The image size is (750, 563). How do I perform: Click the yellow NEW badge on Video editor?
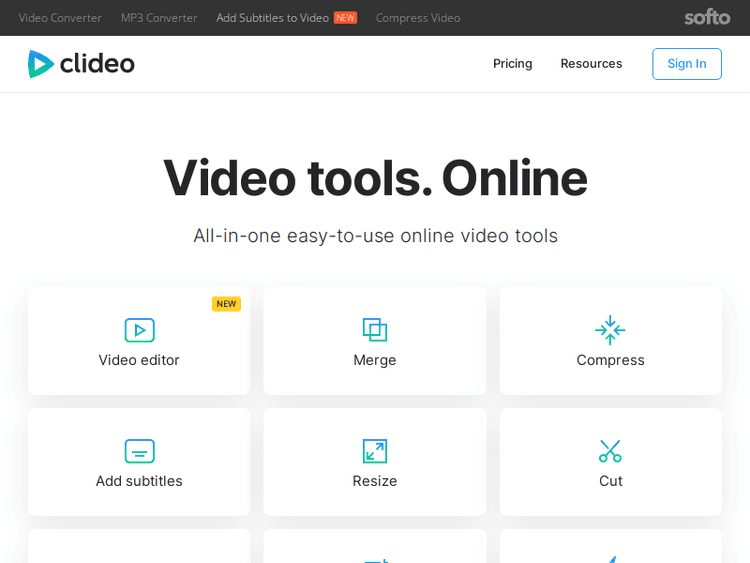[226, 304]
